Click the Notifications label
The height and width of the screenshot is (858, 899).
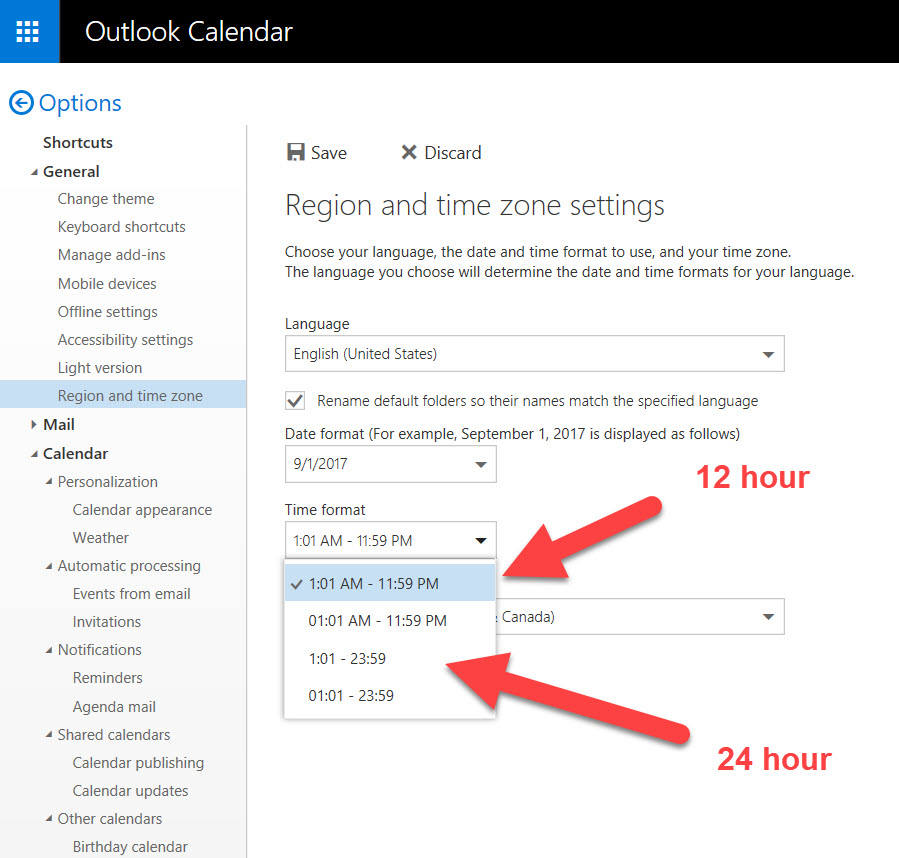pos(100,650)
